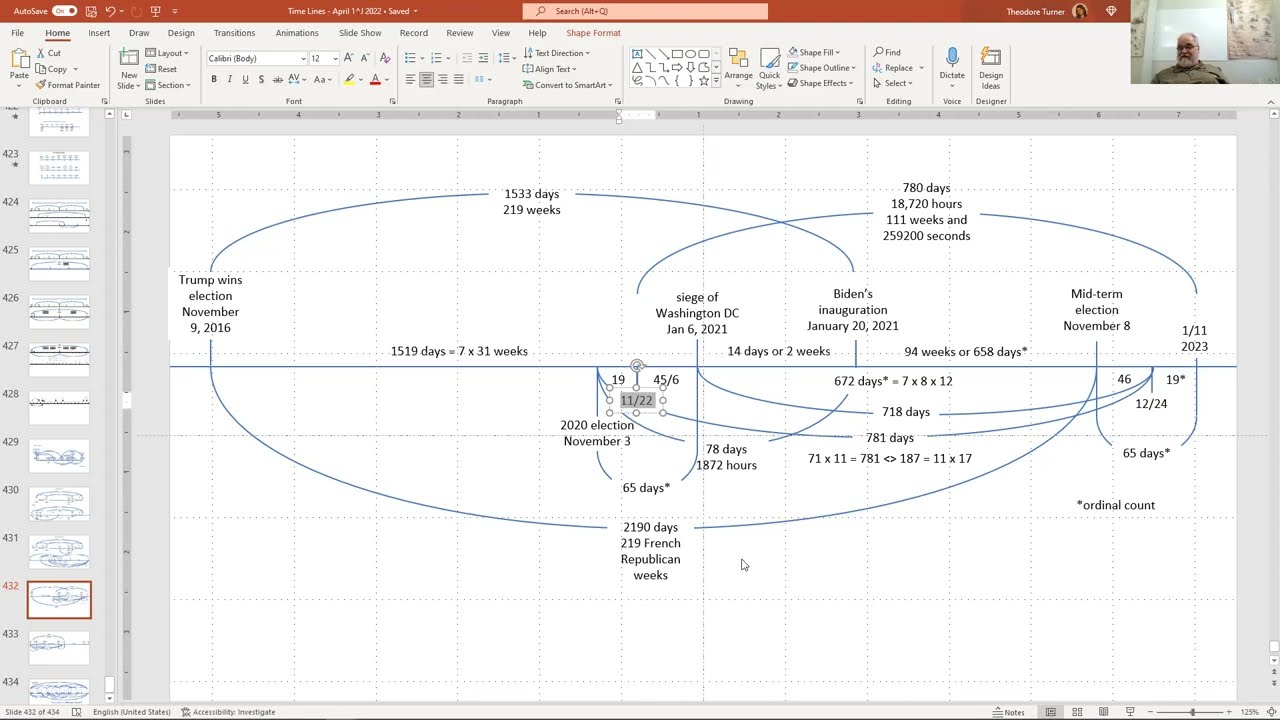Switch to the Draw tab
The height and width of the screenshot is (720, 1280).
pyautogui.click(x=139, y=33)
